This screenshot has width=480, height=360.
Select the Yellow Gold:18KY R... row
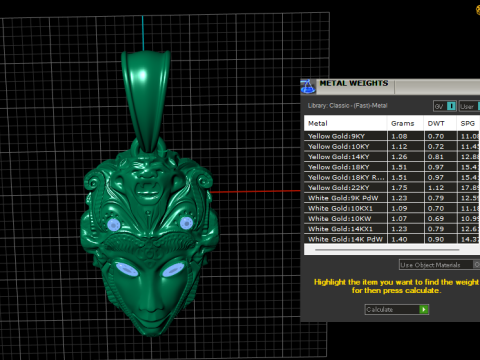click(392, 177)
